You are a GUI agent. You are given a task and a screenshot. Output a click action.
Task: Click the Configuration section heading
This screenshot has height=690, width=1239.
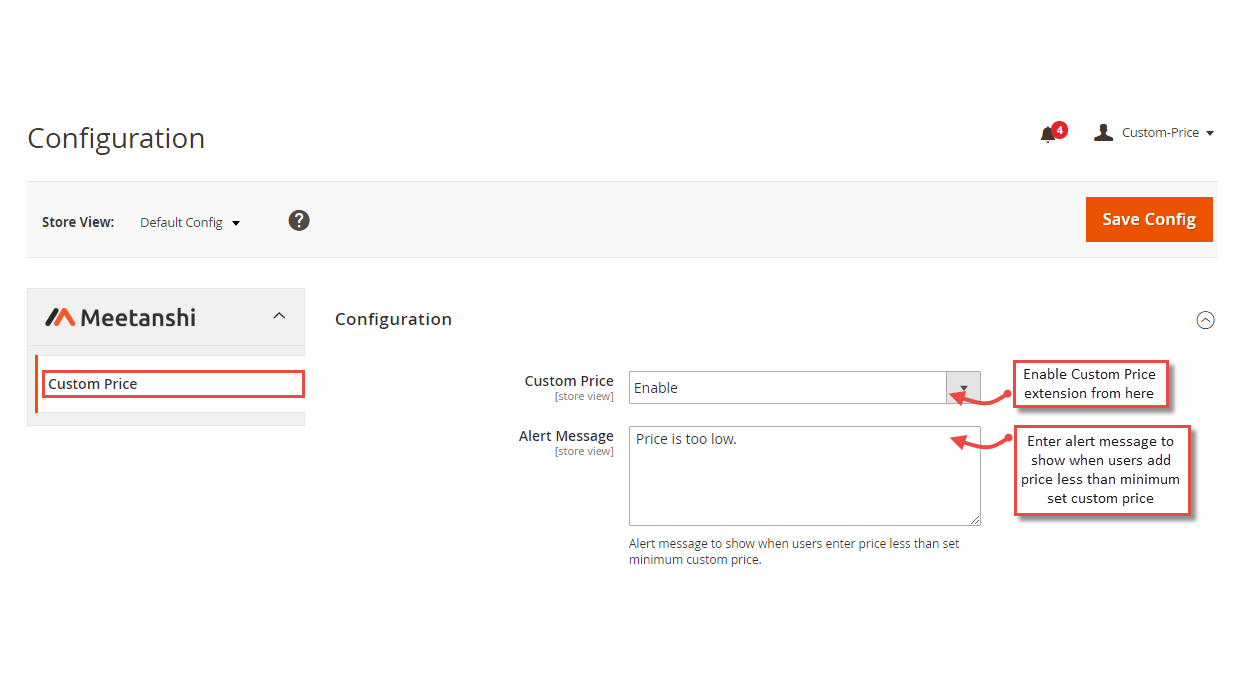393,319
